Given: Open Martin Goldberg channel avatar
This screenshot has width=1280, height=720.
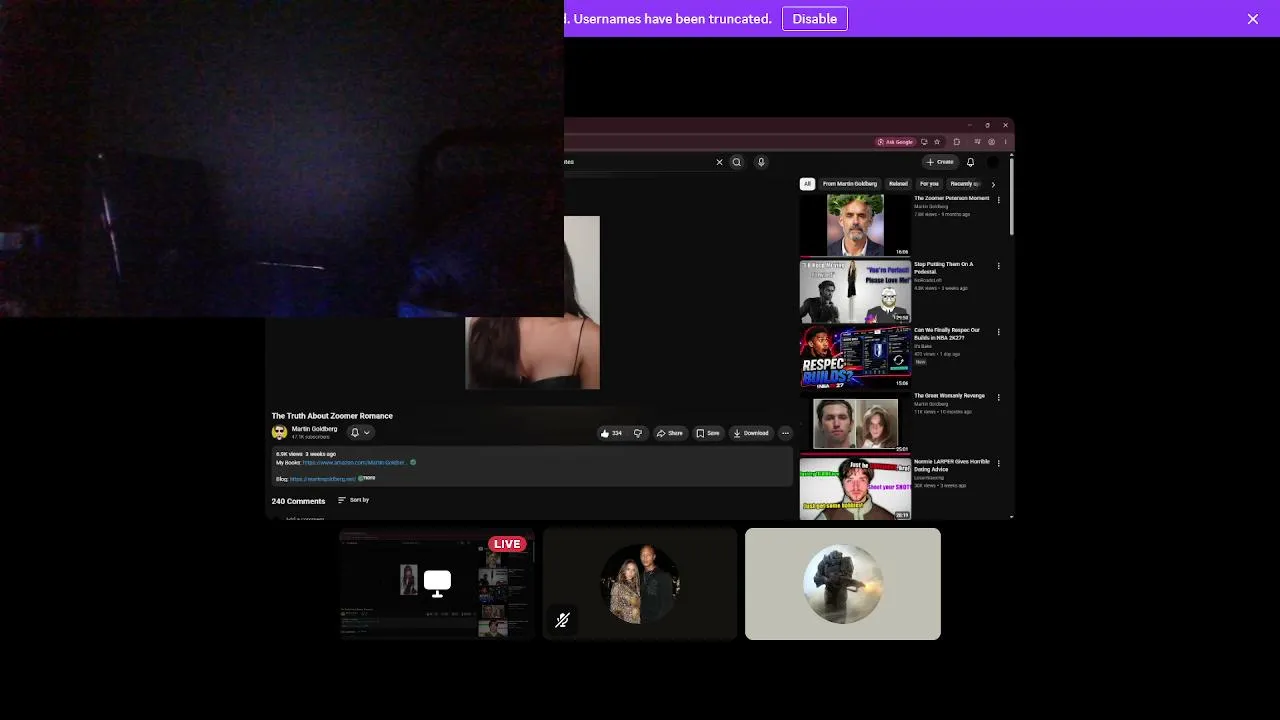Looking at the screenshot, I should [x=279, y=433].
